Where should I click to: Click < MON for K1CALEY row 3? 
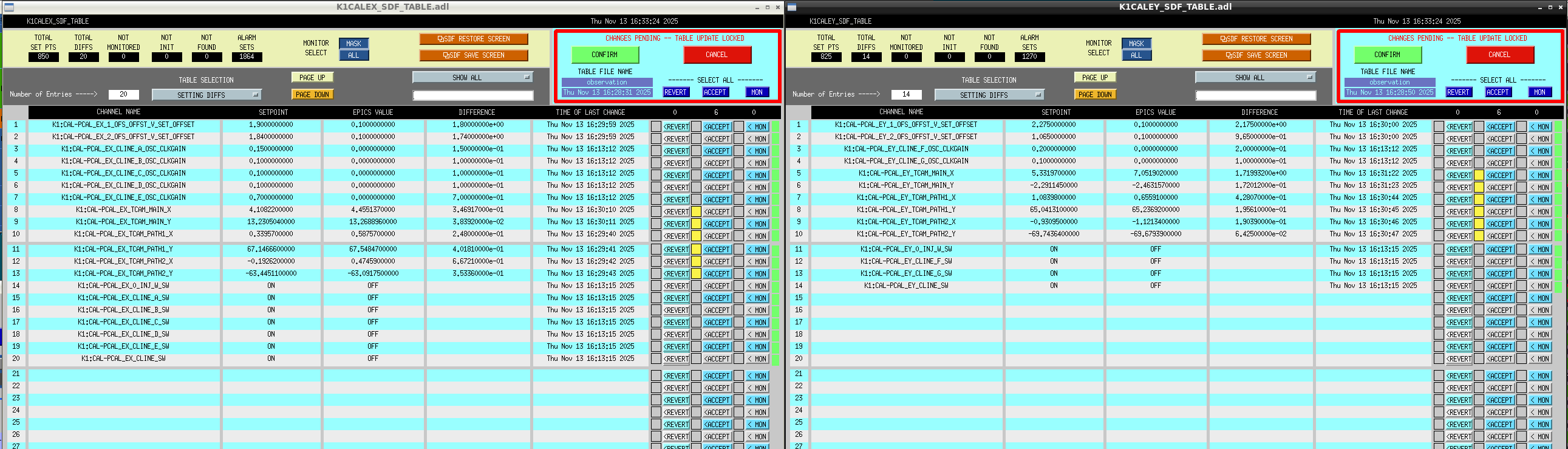pos(1539,151)
